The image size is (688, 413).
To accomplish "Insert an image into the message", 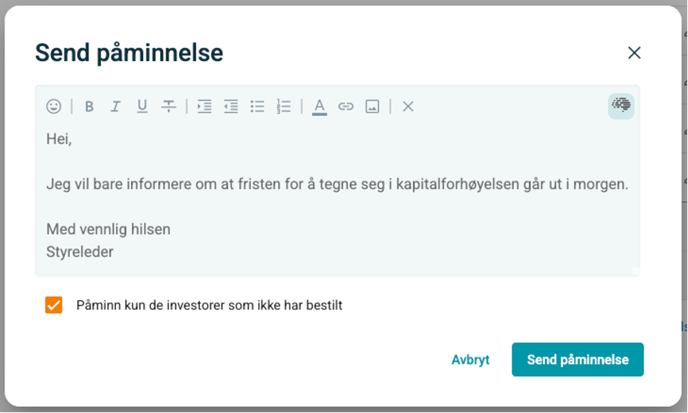I will 372,106.
